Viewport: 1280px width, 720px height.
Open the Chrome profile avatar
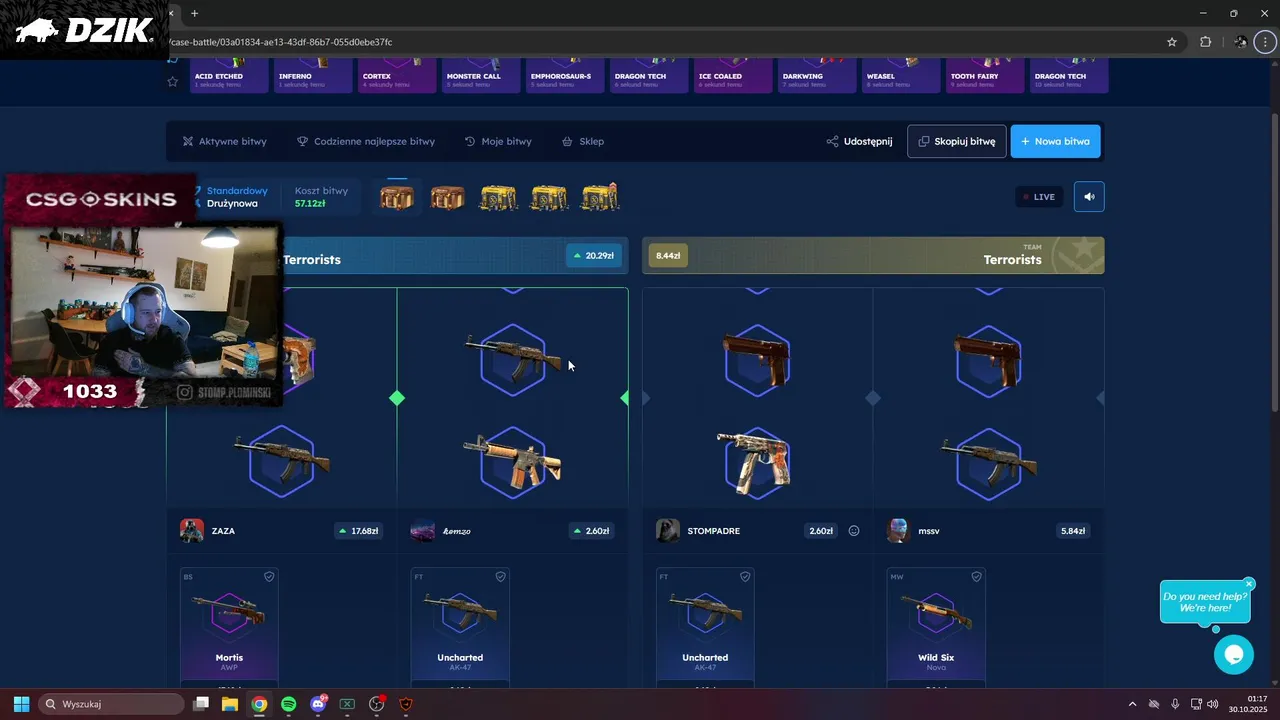pyautogui.click(x=1240, y=42)
